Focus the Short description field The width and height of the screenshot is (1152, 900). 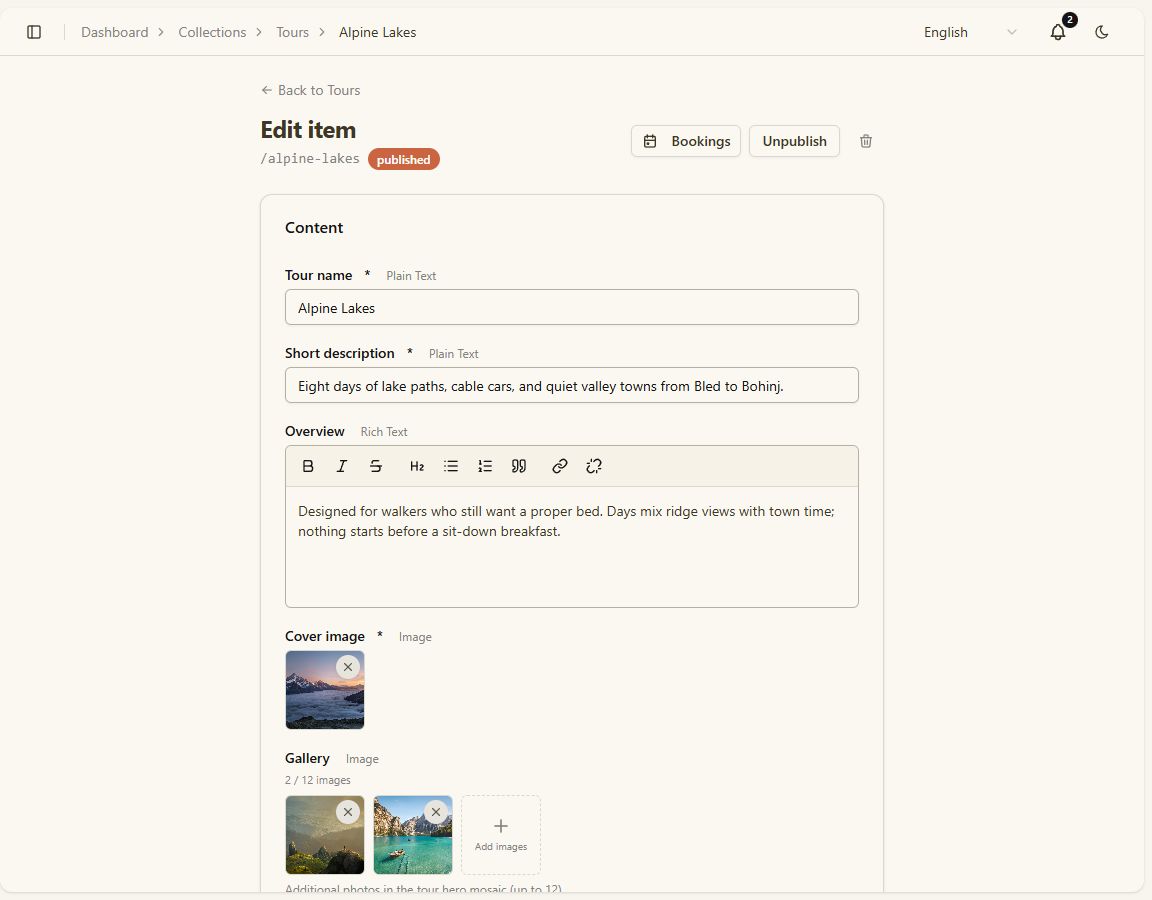tap(572, 385)
